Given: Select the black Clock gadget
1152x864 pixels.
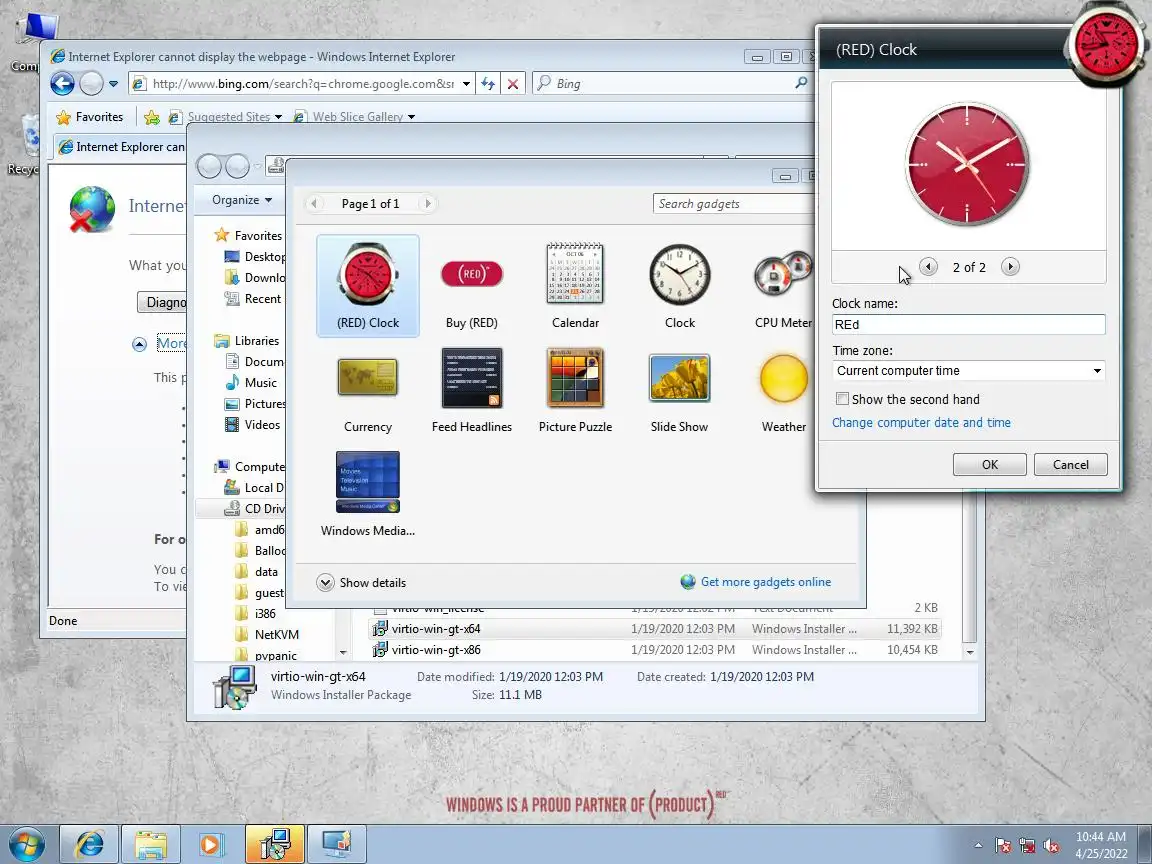Looking at the screenshot, I should pos(680,286).
